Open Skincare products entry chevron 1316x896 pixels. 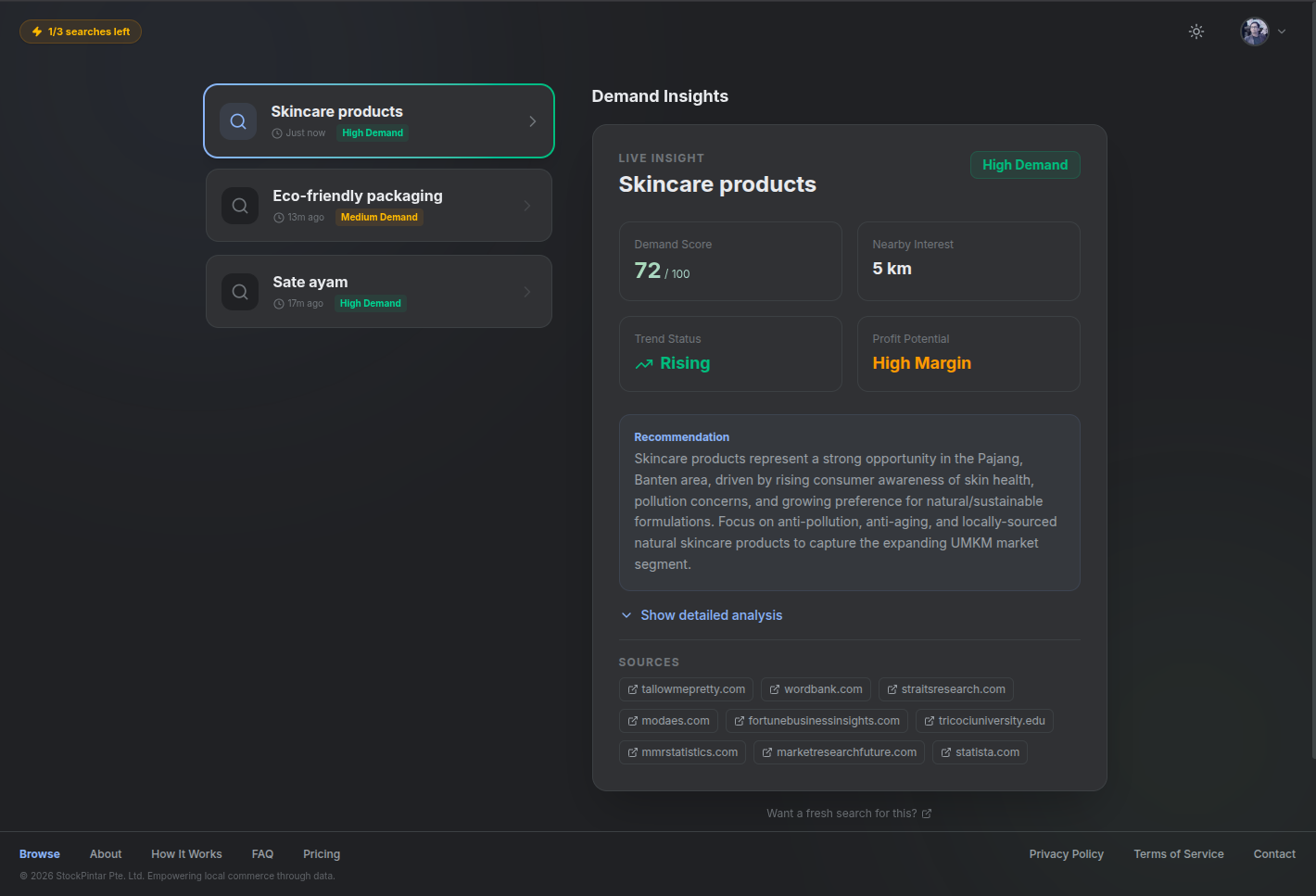point(532,121)
